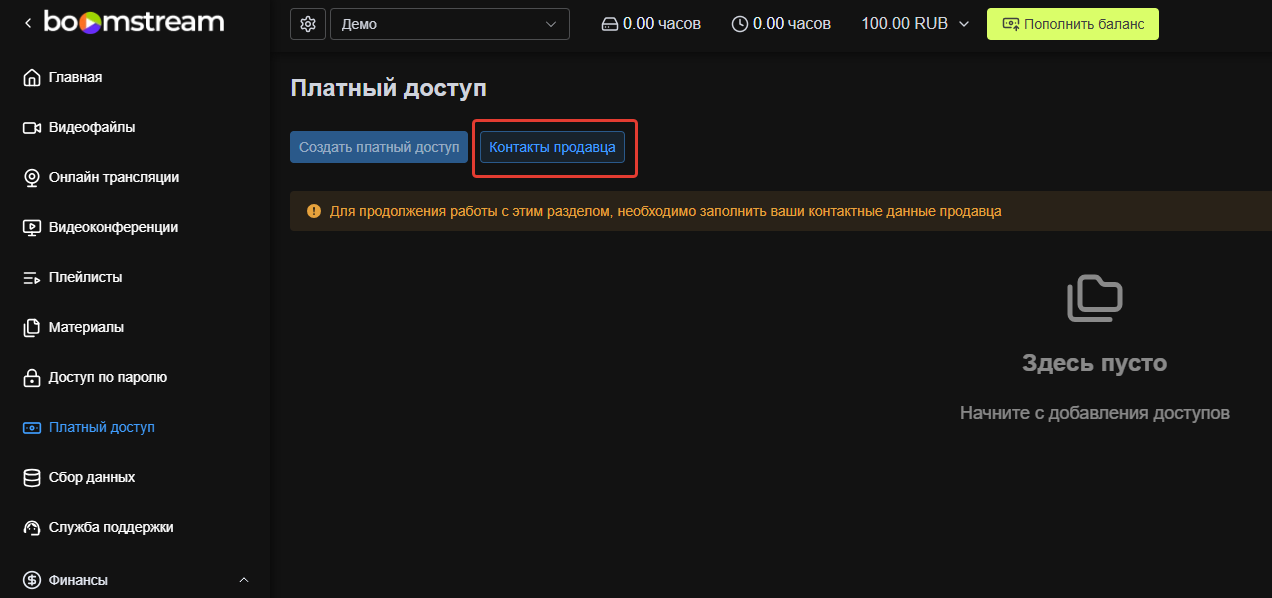Open settings with the gear button

pos(308,24)
